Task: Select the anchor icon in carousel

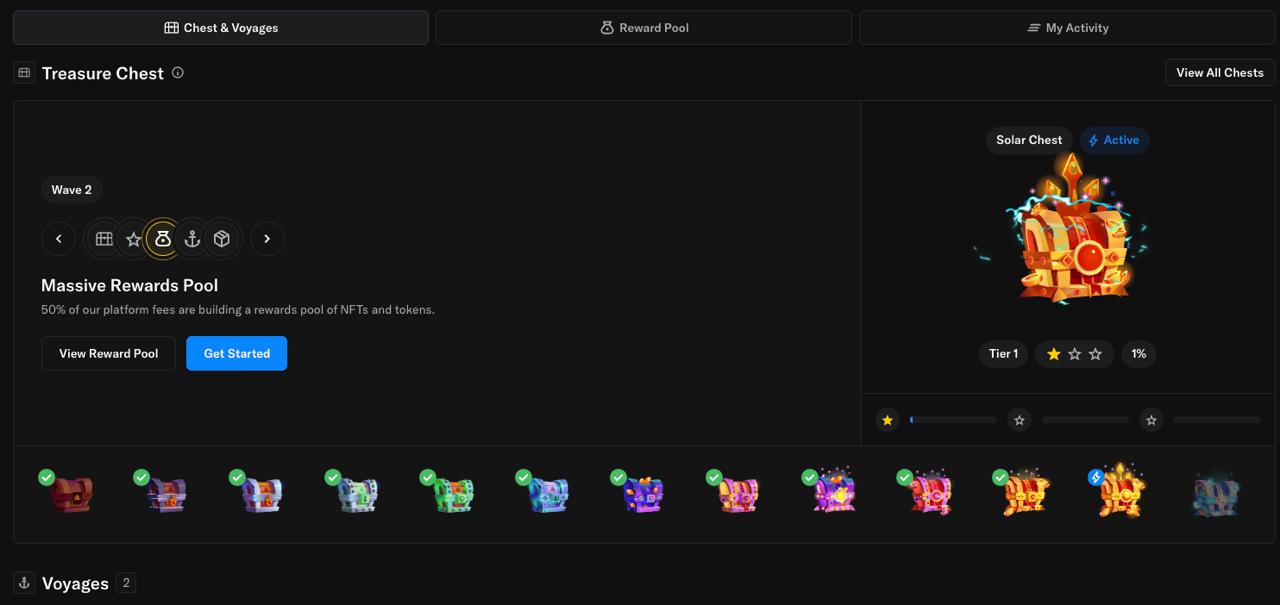Action: (193, 239)
